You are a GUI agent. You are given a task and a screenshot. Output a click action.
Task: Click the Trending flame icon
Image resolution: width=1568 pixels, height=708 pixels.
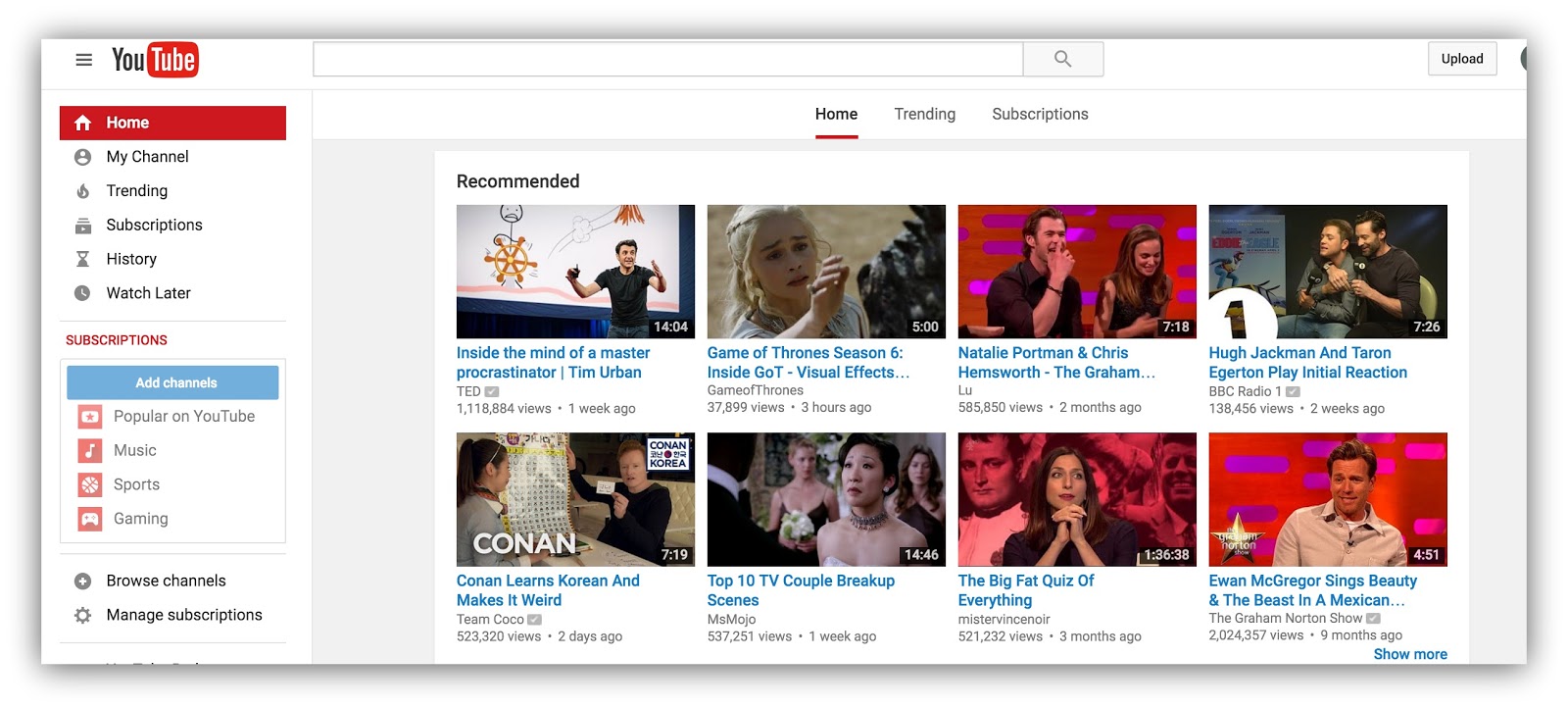point(83,191)
